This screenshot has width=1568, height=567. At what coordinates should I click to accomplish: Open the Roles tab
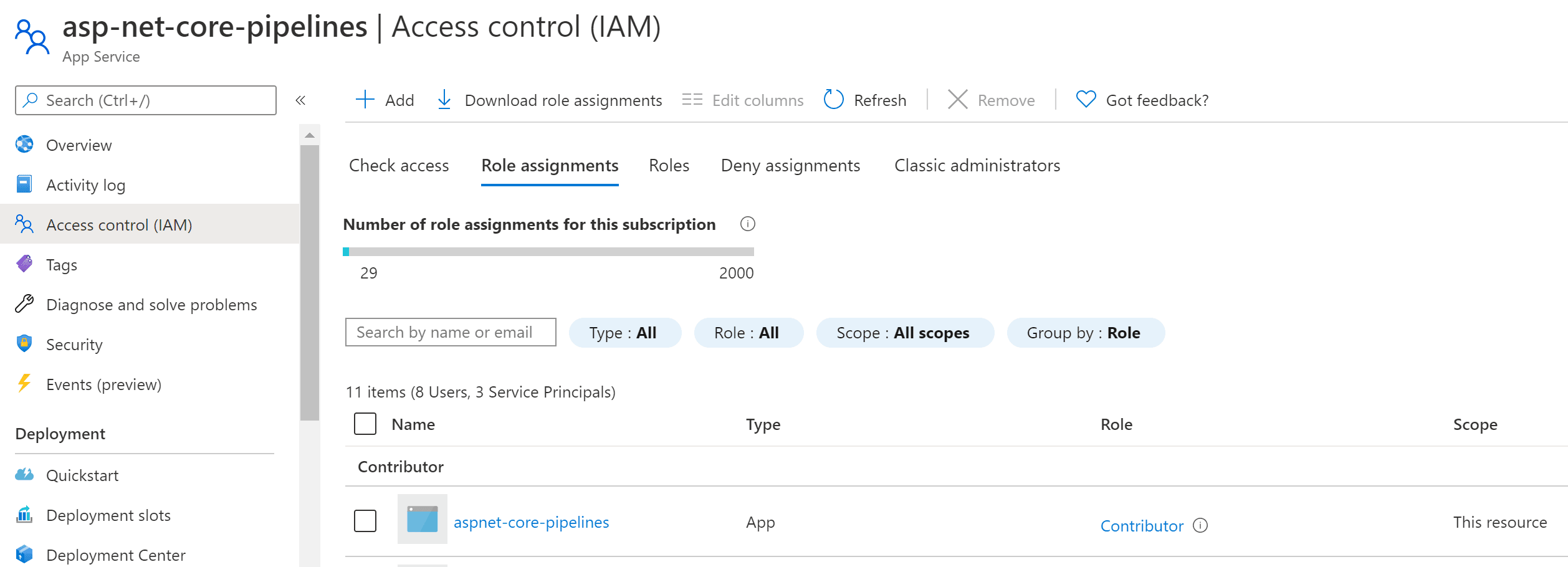[669, 166]
